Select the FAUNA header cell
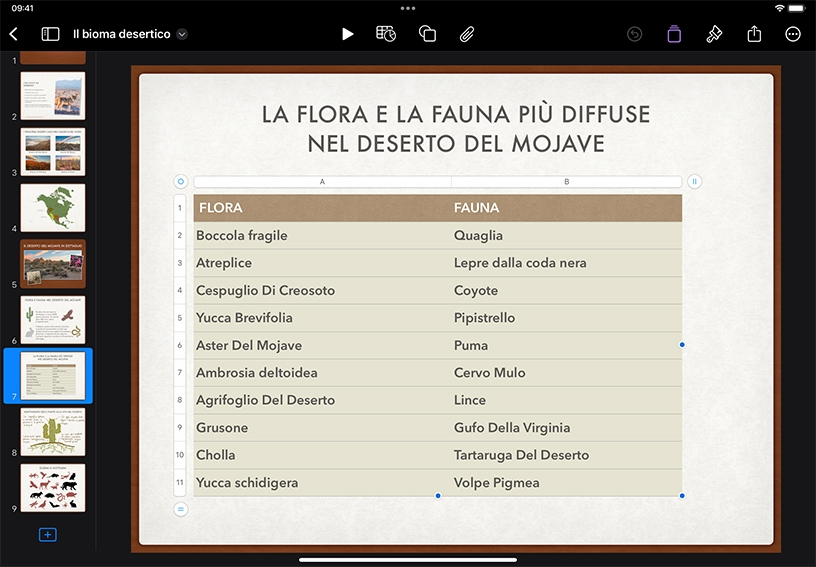 (x=567, y=208)
